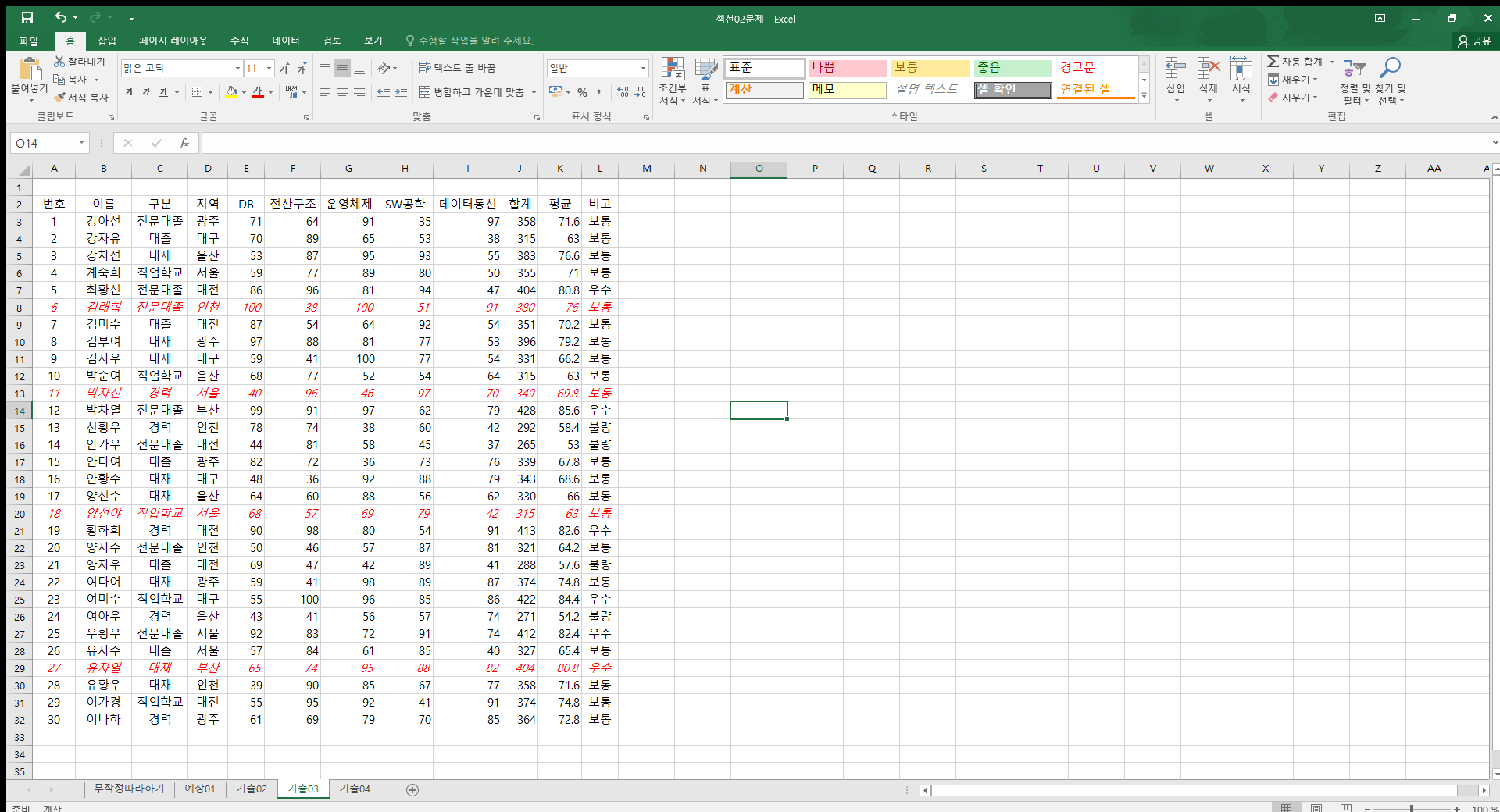
Task: Click the AutoSum (자동 합계) sigma icon
Action: (1273, 62)
